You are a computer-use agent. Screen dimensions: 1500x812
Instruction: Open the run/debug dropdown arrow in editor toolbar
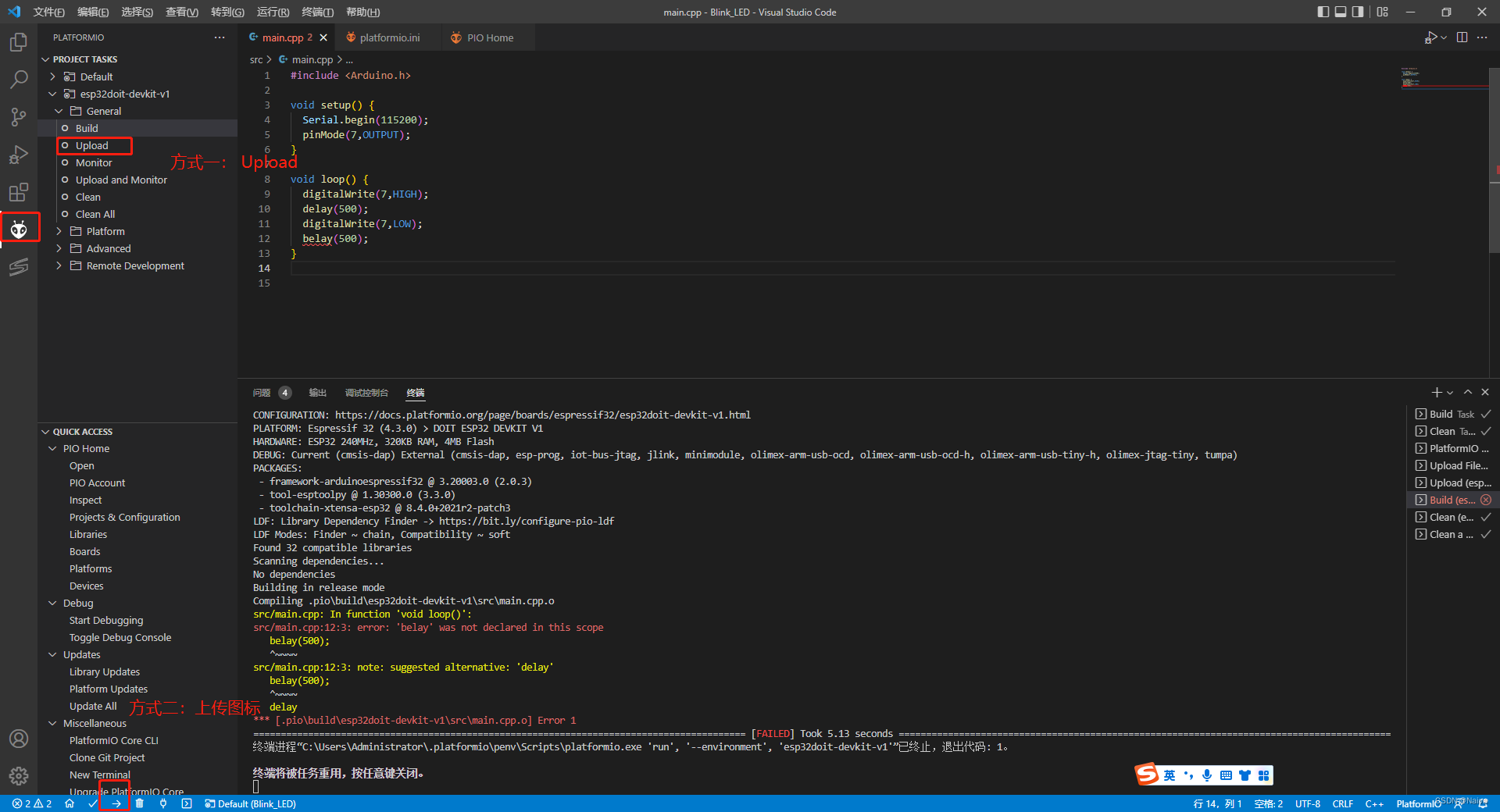(x=1444, y=37)
